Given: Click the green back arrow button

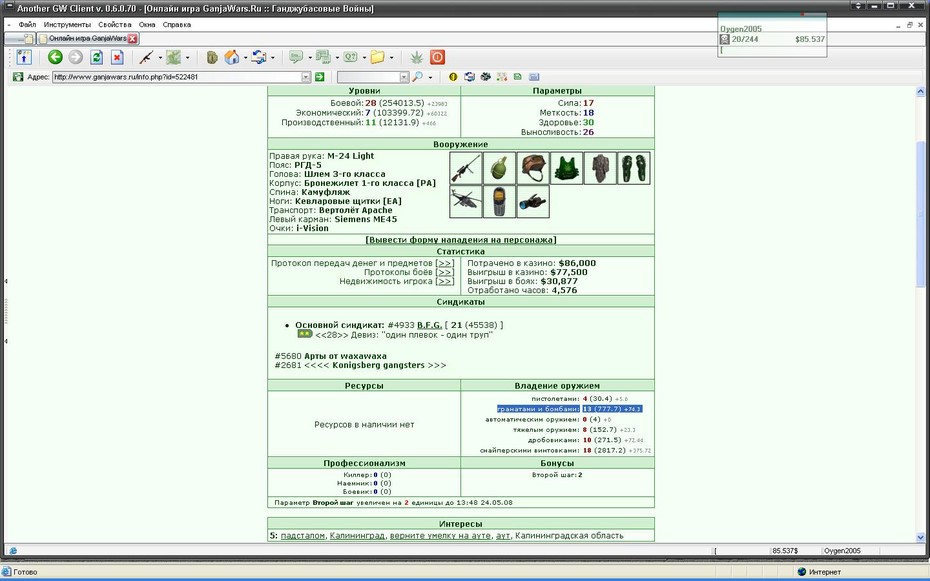Looking at the screenshot, I should 55,58.
